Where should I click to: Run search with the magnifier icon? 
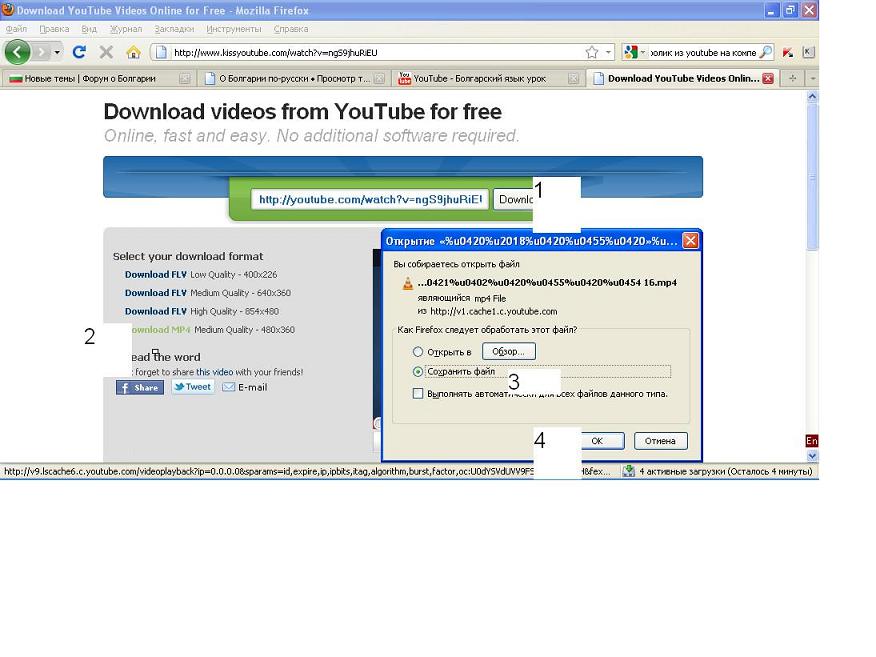[766, 53]
